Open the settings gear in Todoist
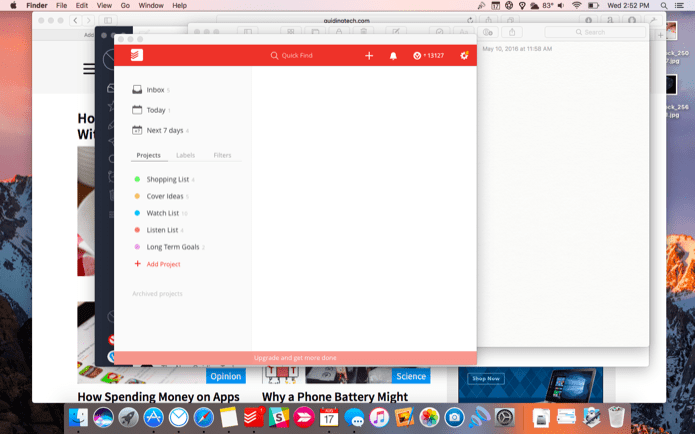The image size is (695, 434). [464, 55]
